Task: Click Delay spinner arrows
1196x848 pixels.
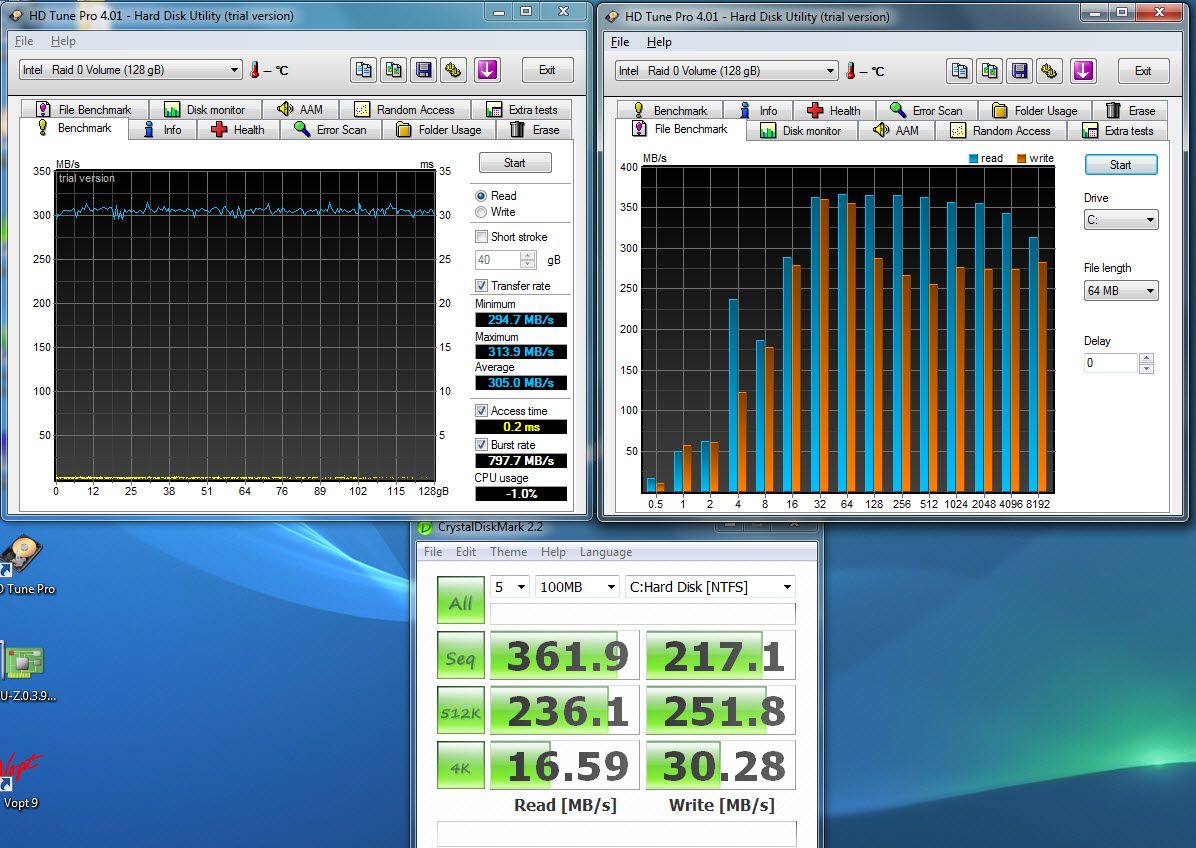Action: [x=1146, y=363]
